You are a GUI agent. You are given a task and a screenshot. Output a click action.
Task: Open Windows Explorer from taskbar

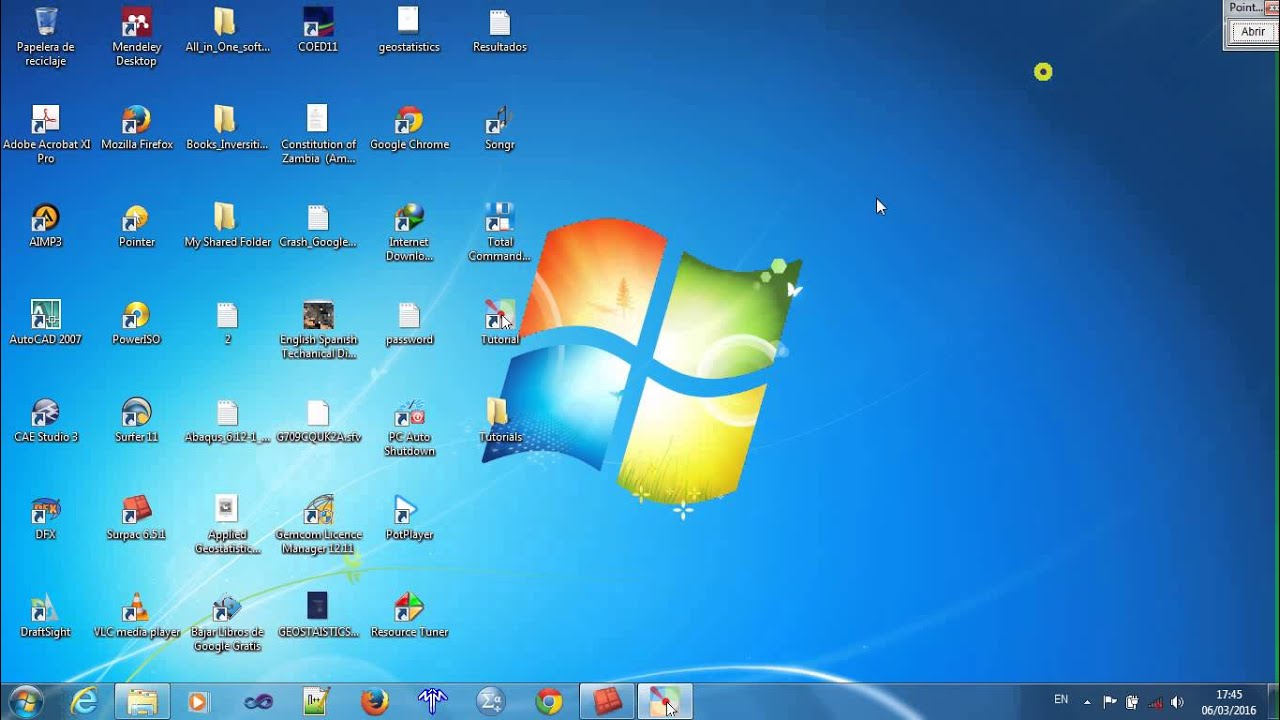coord(142,702)
